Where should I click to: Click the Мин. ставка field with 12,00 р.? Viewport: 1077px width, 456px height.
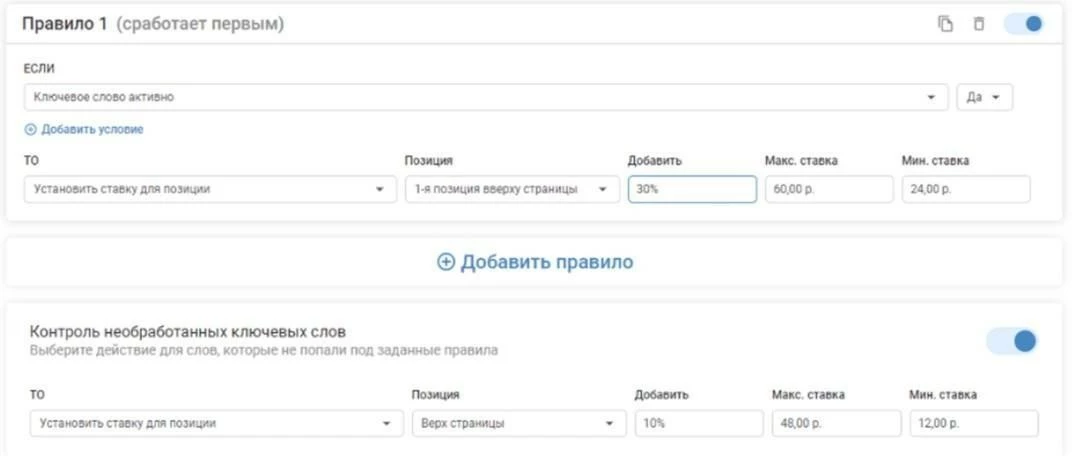(x=975, y=424)
